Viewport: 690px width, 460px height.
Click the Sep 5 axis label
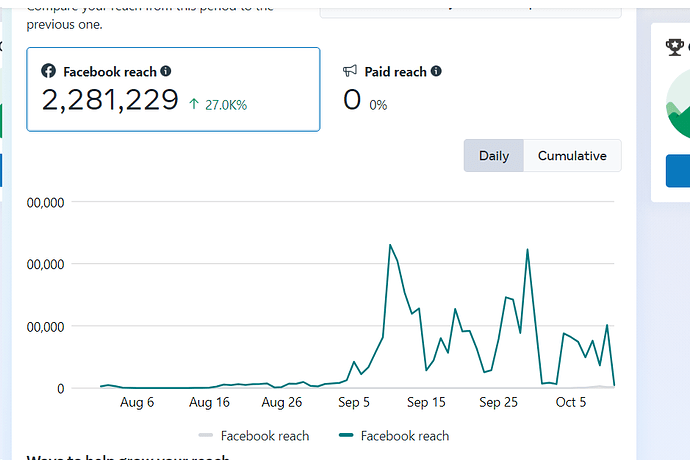click(x=354, y=402)
